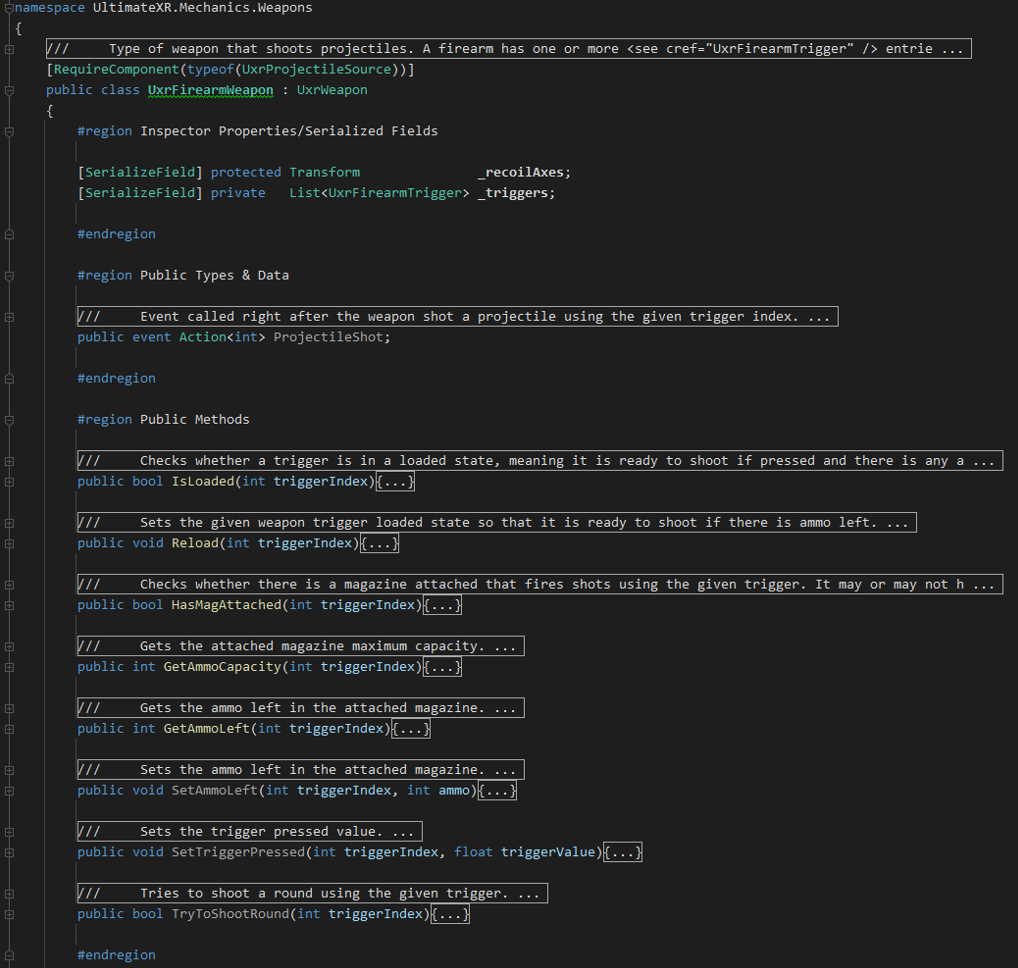Collapse the Public Methods region fold marker
The height and width of the screenshot is (968, 1018).
click(9, 420)
